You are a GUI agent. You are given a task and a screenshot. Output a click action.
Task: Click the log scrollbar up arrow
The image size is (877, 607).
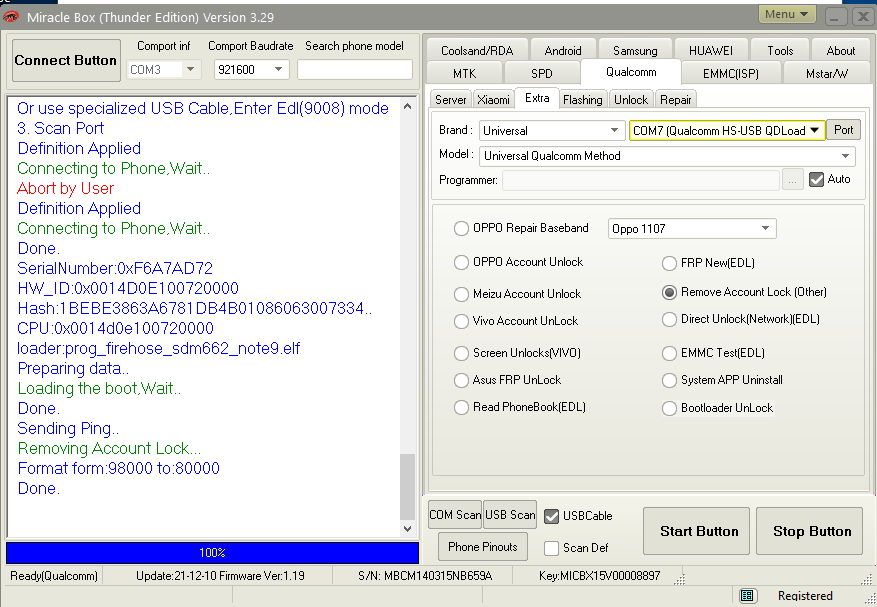[407, 106]
